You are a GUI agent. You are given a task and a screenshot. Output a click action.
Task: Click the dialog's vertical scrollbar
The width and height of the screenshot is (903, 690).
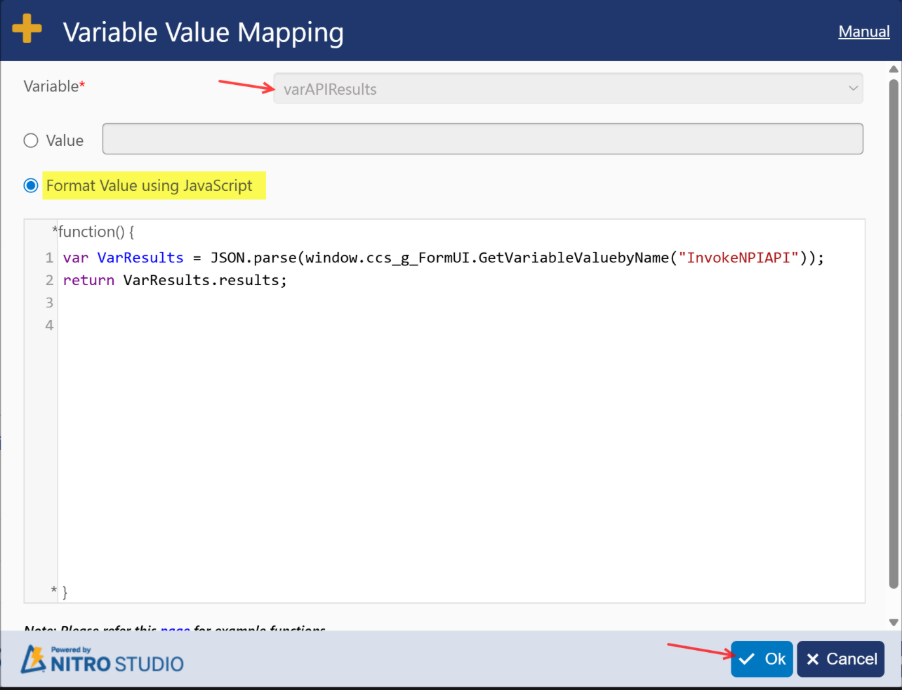[894, 330]
